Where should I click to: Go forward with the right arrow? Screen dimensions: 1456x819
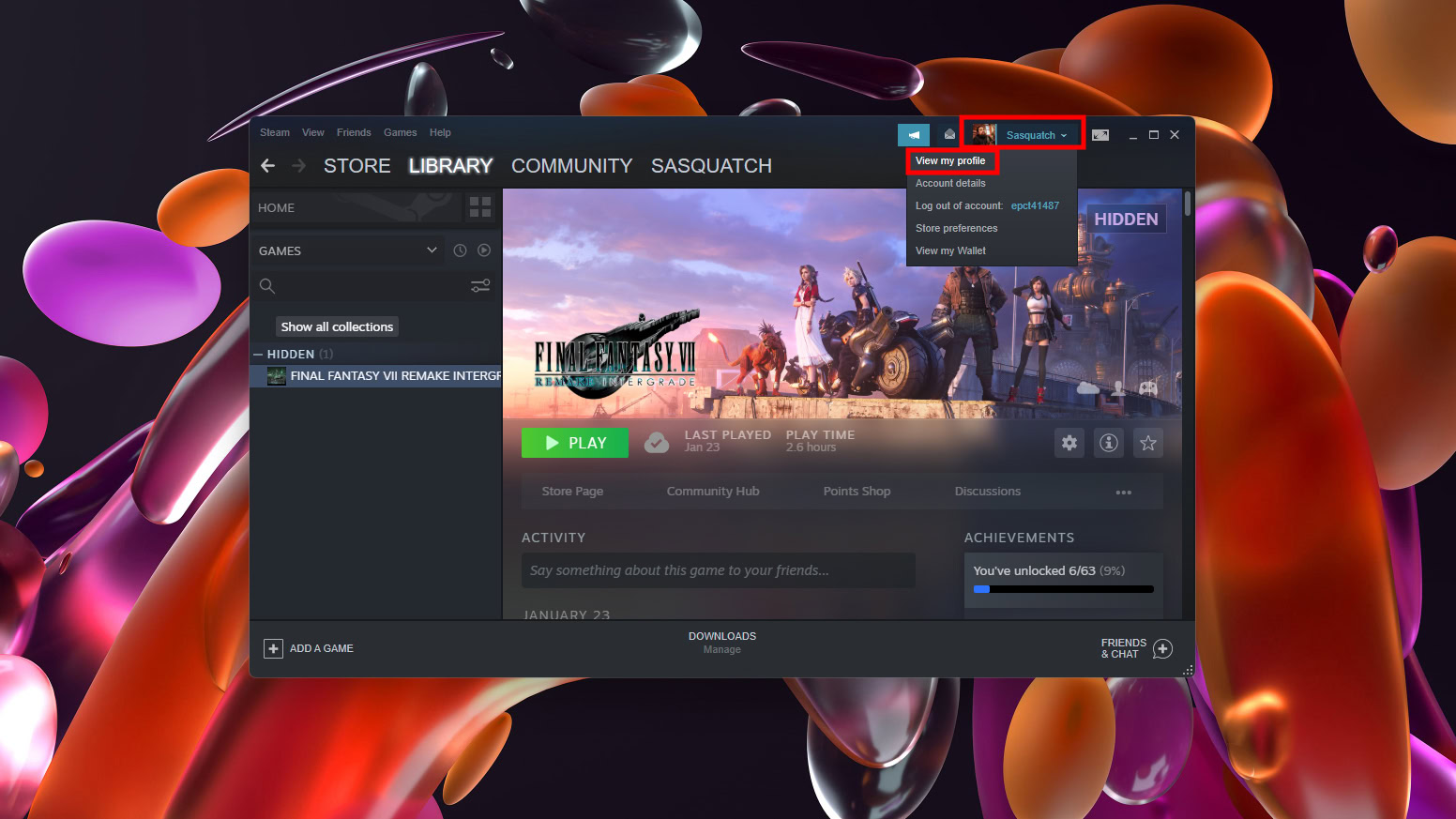point(299,166)
